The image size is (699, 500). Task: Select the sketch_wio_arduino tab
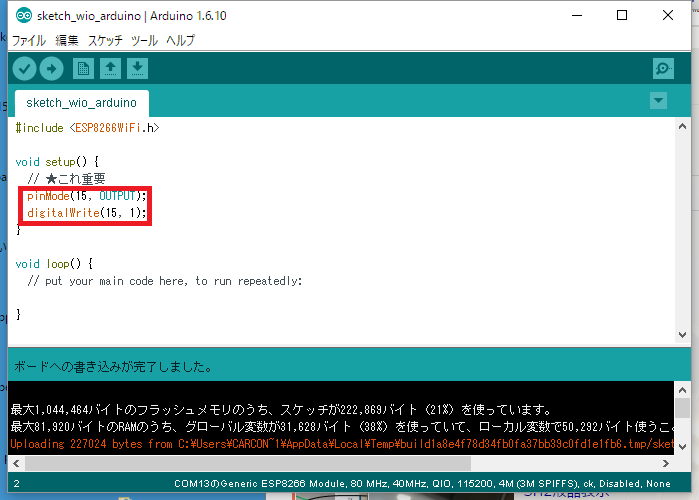tap(82, 103)
